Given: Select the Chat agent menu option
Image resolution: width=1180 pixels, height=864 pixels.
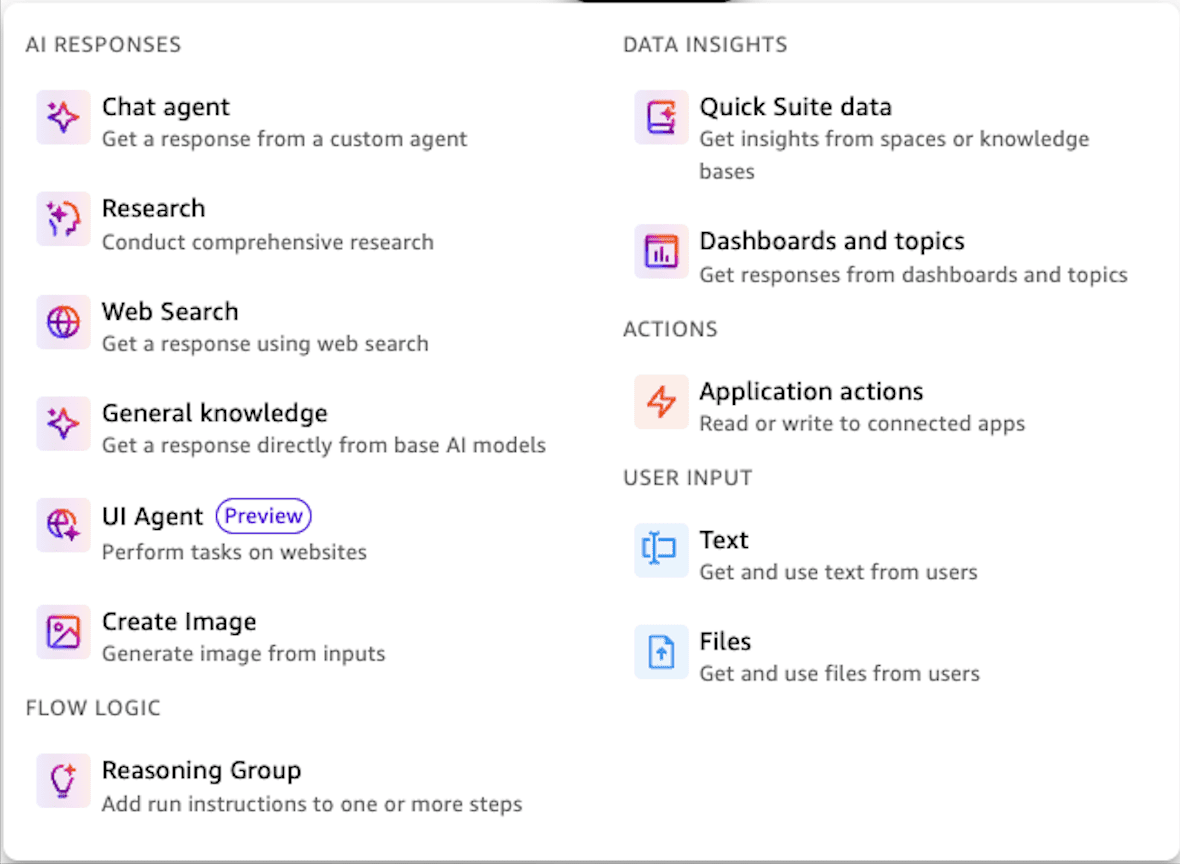Looking at the screenshot, I should coord(166,108).
